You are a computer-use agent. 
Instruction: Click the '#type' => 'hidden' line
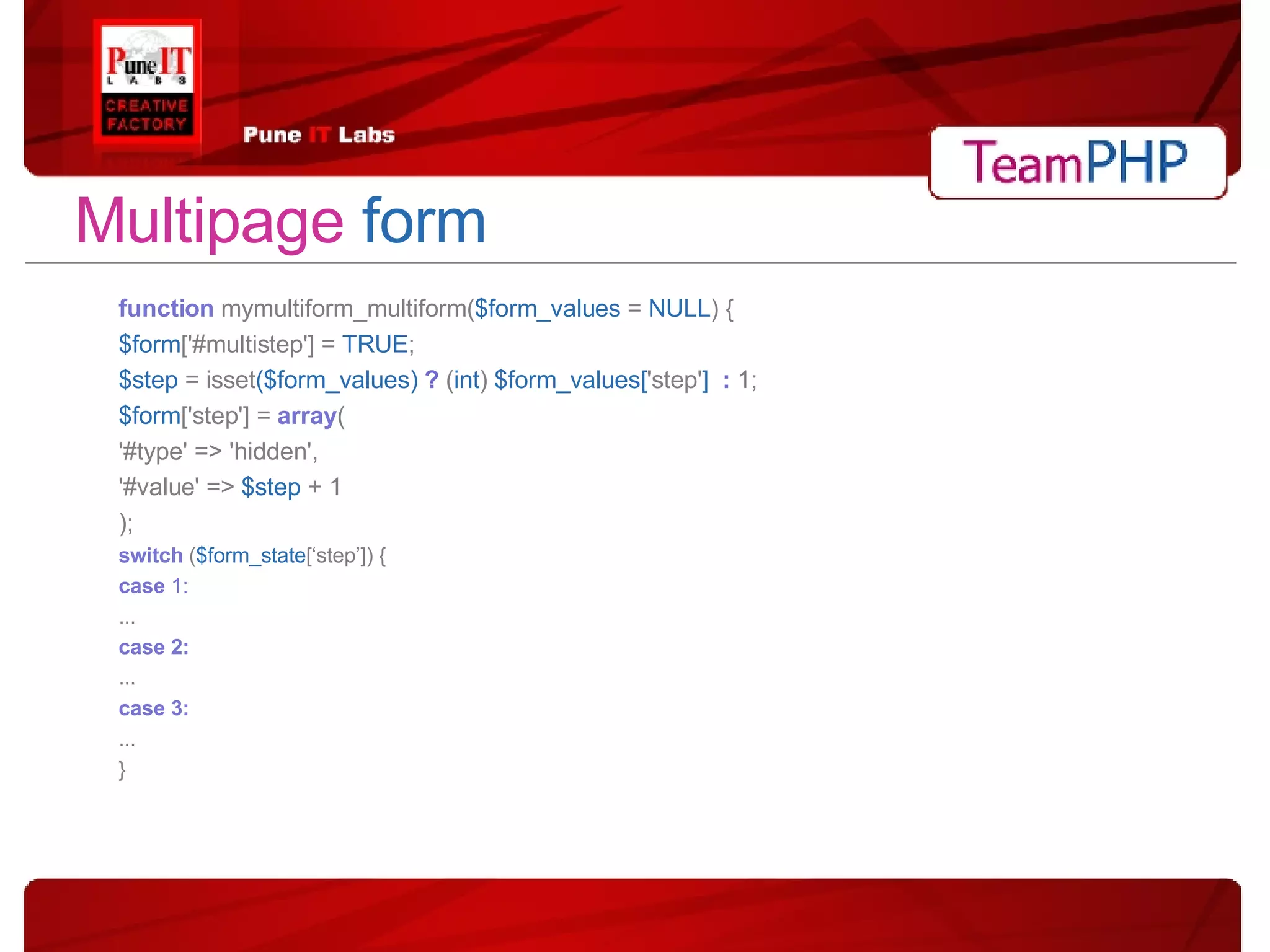pos(218,452)
